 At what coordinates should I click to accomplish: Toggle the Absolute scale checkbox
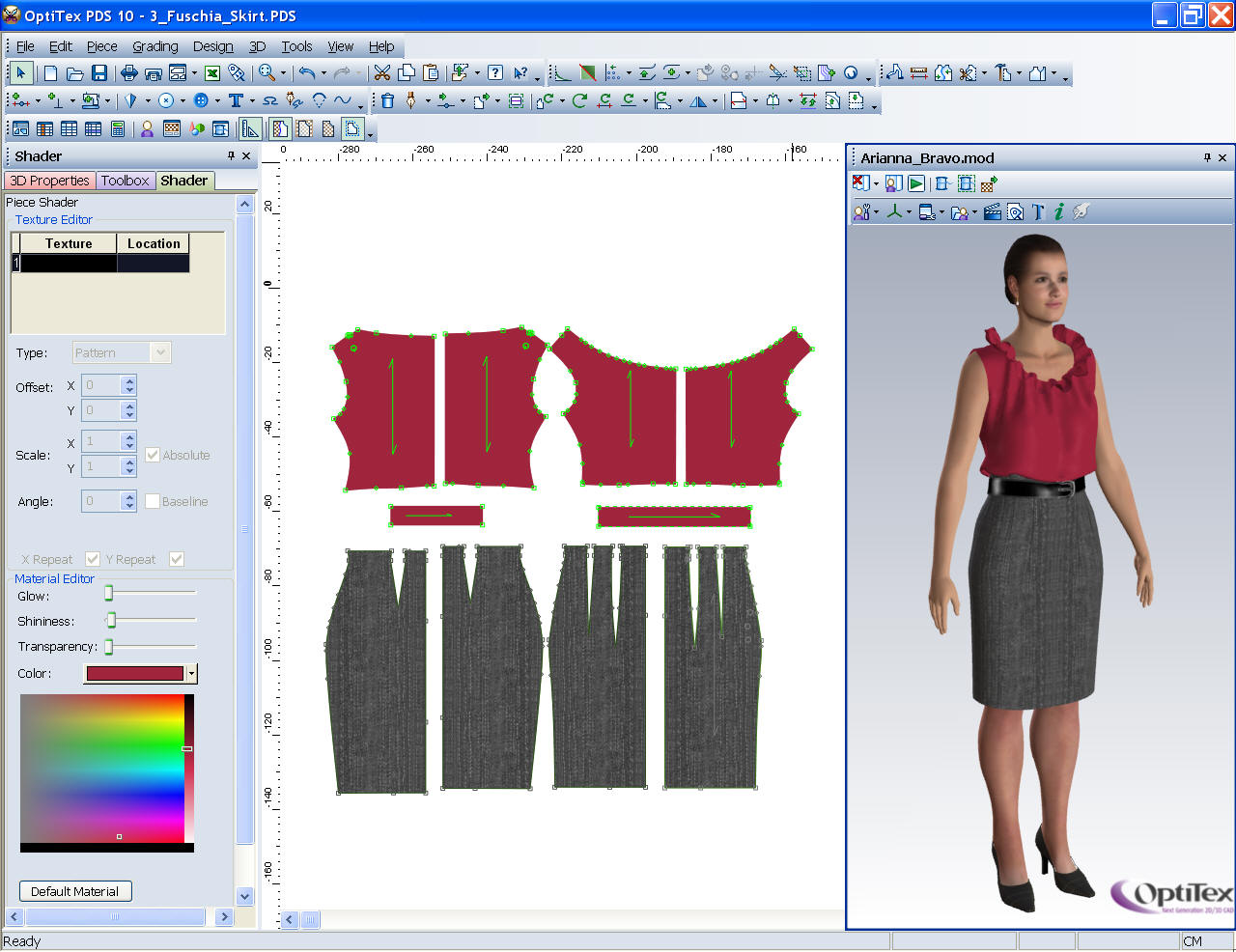[152, 455]
